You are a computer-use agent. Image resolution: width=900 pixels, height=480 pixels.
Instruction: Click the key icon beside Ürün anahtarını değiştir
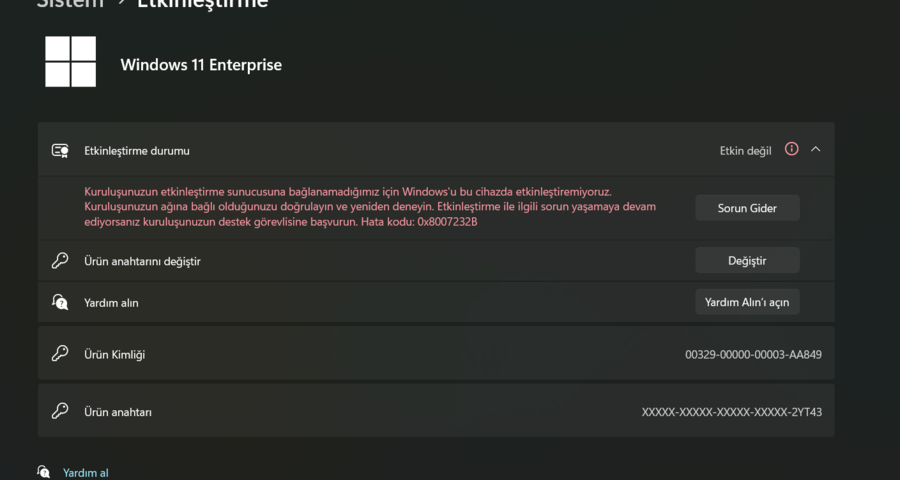coord(60,261)
